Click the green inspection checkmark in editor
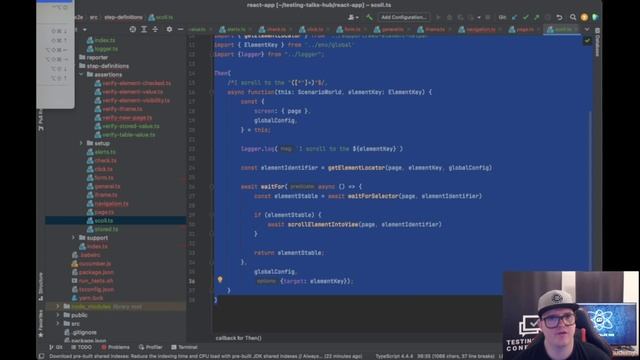Screen dimensions: 640x360 click(587, 40)
